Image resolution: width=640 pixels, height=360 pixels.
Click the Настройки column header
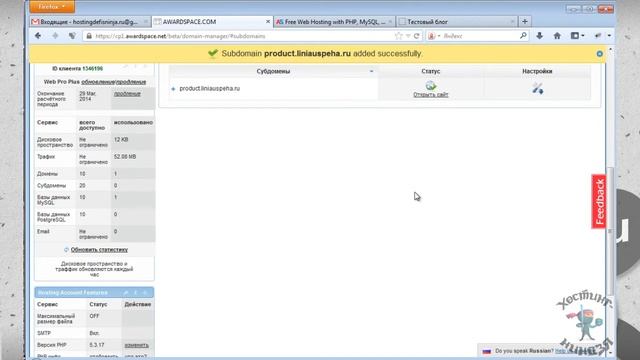[537, 71]
